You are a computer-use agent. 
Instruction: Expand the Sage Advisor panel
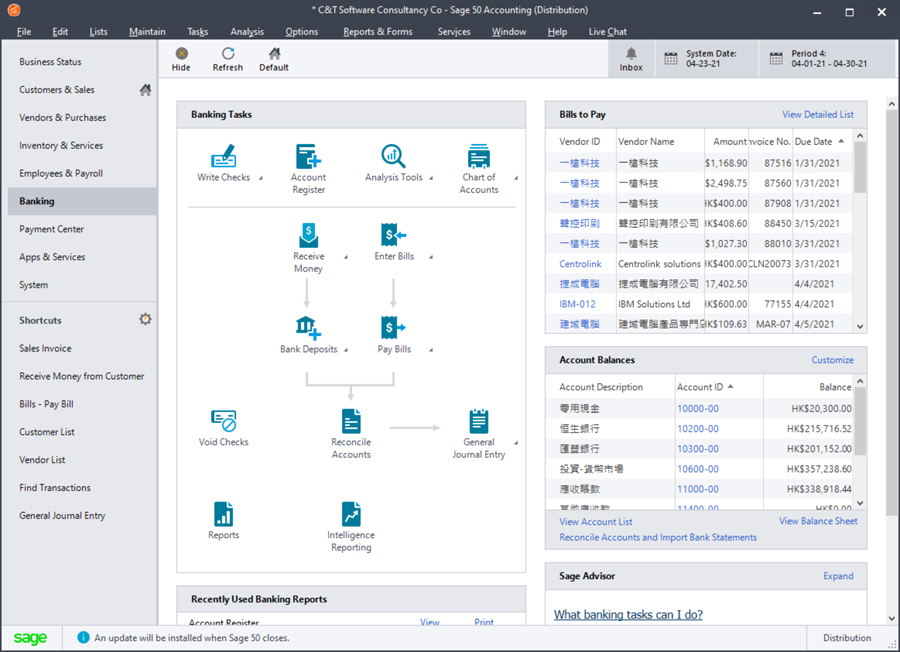838,576
